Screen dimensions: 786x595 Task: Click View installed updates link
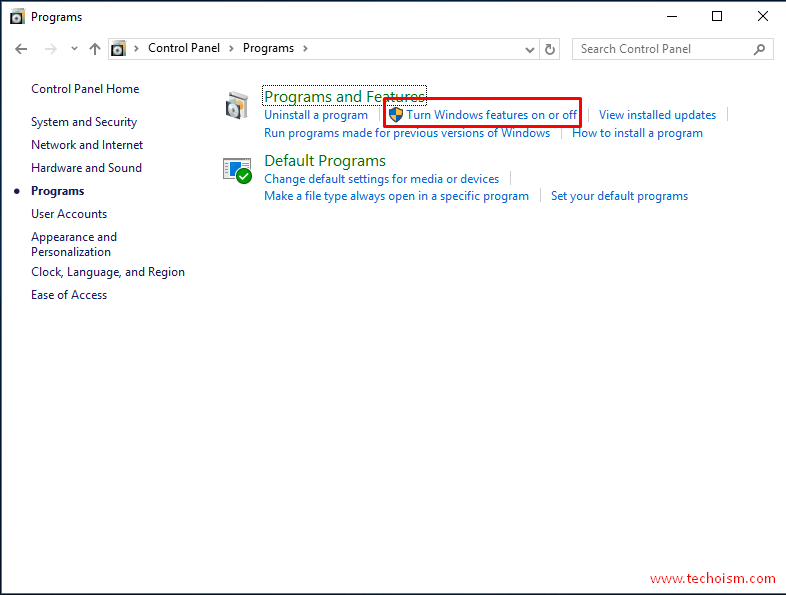tap(657, 115)
